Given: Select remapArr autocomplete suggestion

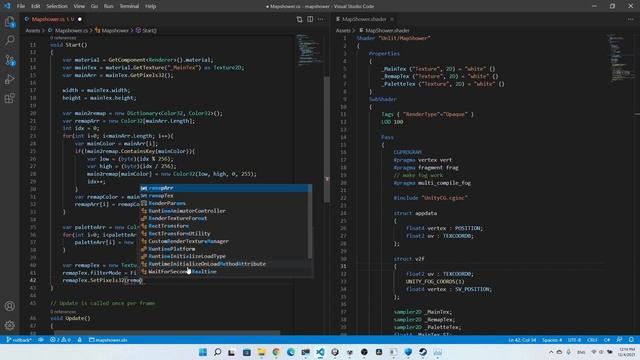Looking at the screenshot, I should pyautogui.click(x=226, y=188).
